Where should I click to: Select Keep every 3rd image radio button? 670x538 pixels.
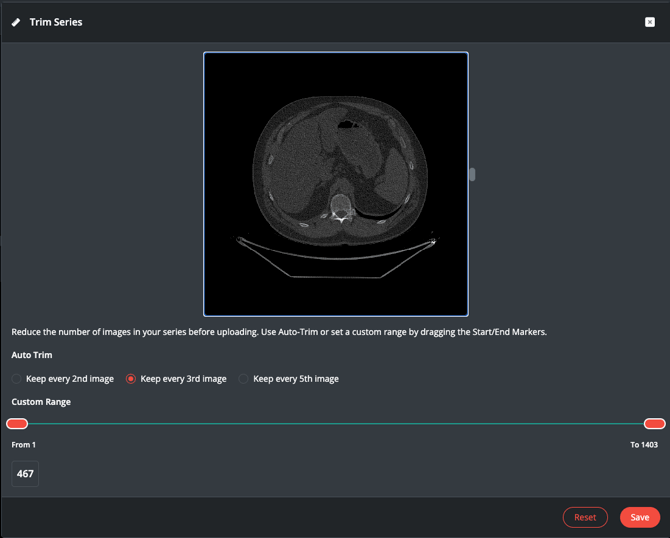pyautogui.click(x=131, y=379)
